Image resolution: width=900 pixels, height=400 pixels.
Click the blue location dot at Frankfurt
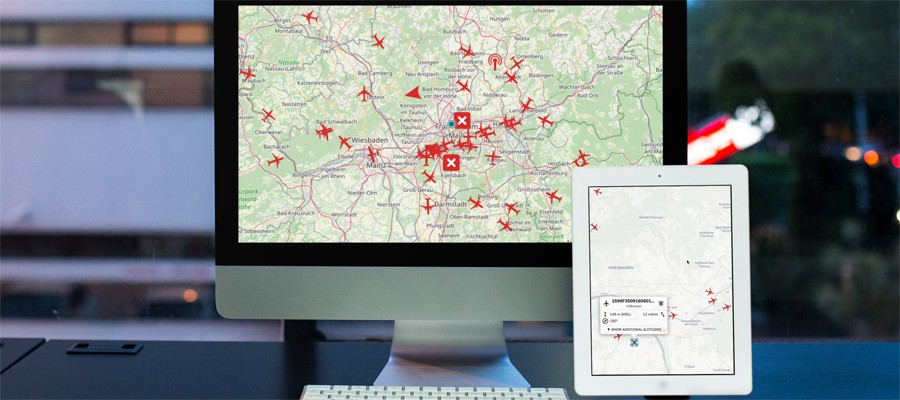click(x=451, y=125)
